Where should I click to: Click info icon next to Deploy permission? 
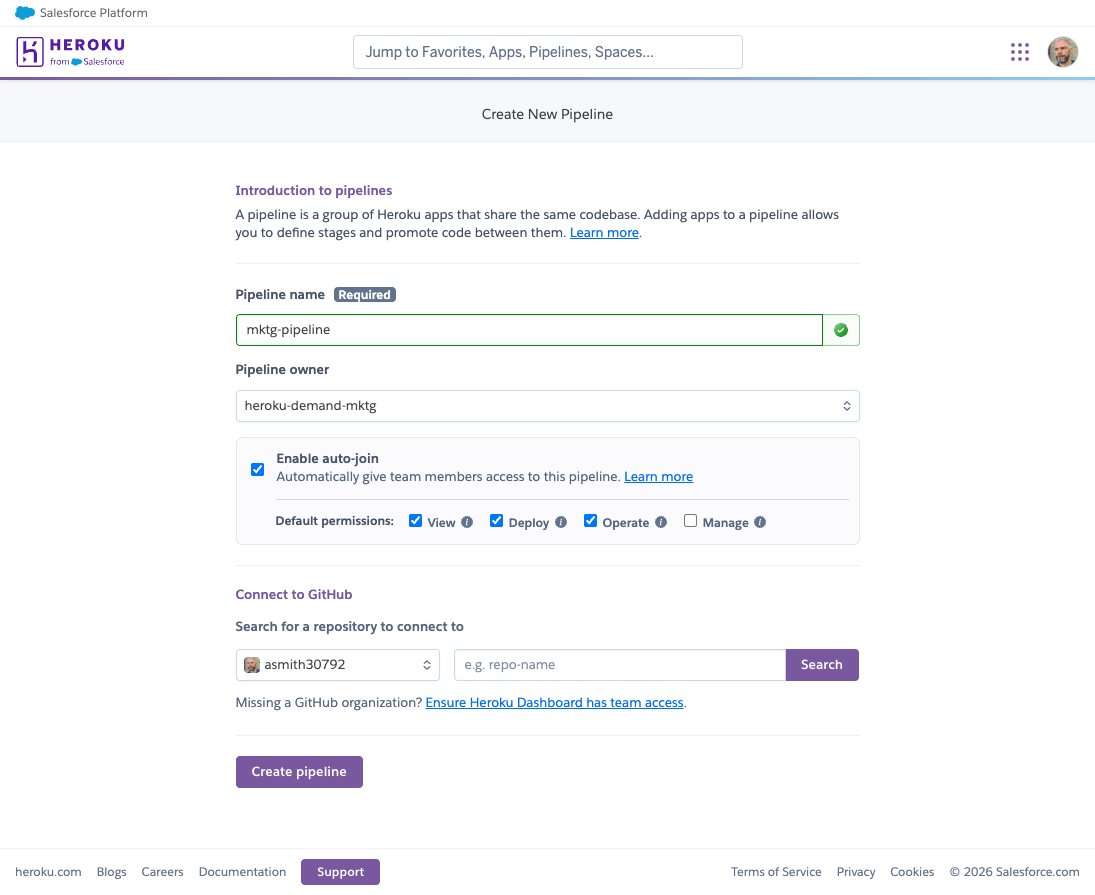(x=561, y=522)
